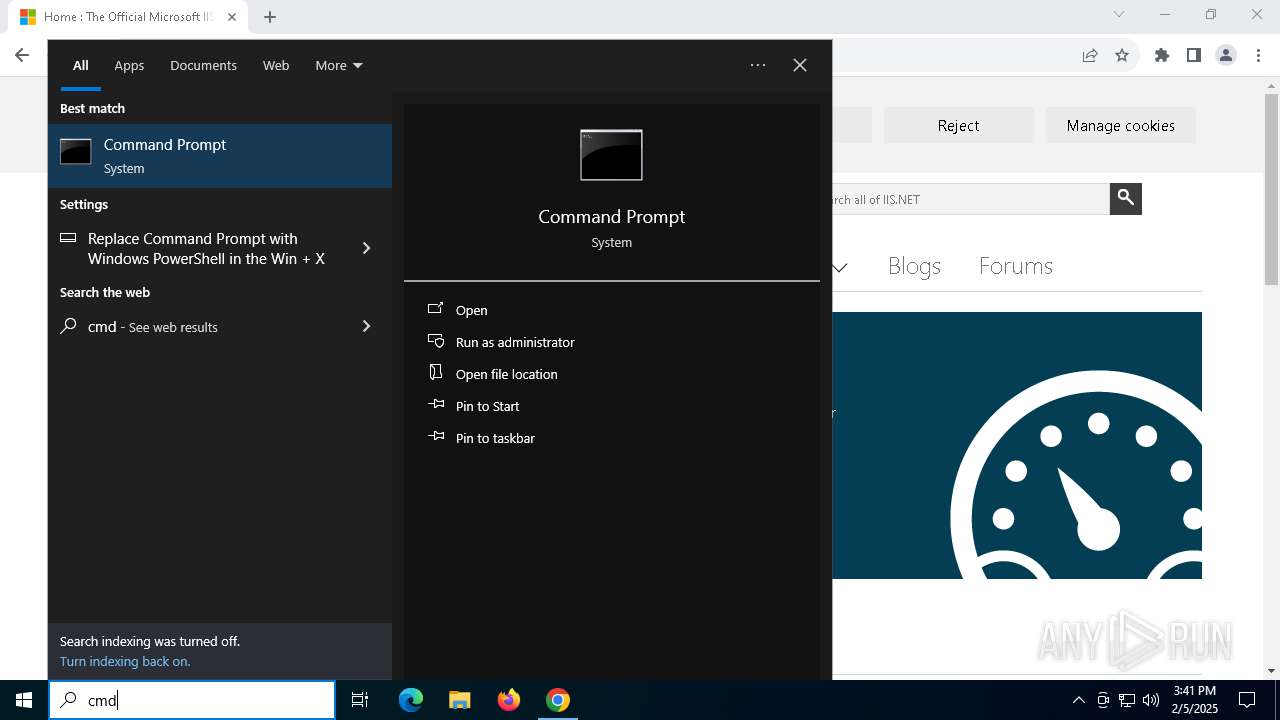Launch Microsoft Edge from the taskbar

tap(411, 700)
